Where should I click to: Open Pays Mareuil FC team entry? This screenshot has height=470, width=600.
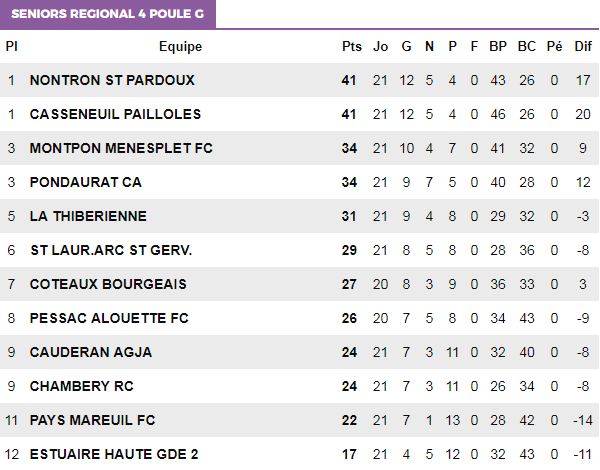pos(93,420)
